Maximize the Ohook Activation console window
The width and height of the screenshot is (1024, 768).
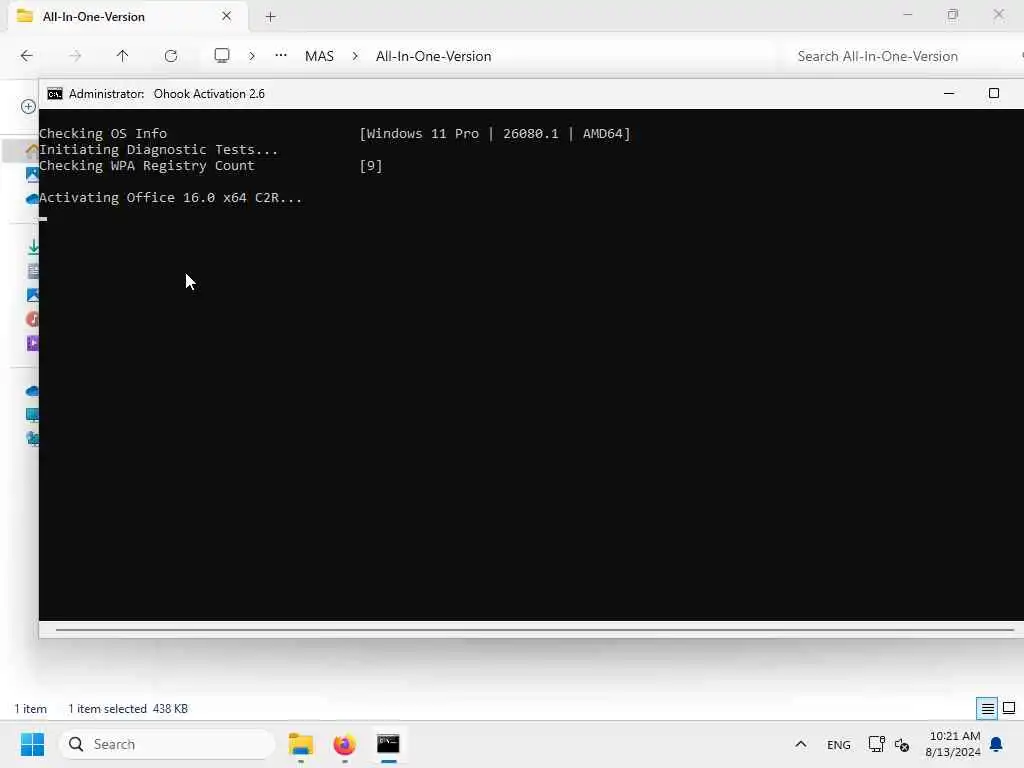point(993,93)
